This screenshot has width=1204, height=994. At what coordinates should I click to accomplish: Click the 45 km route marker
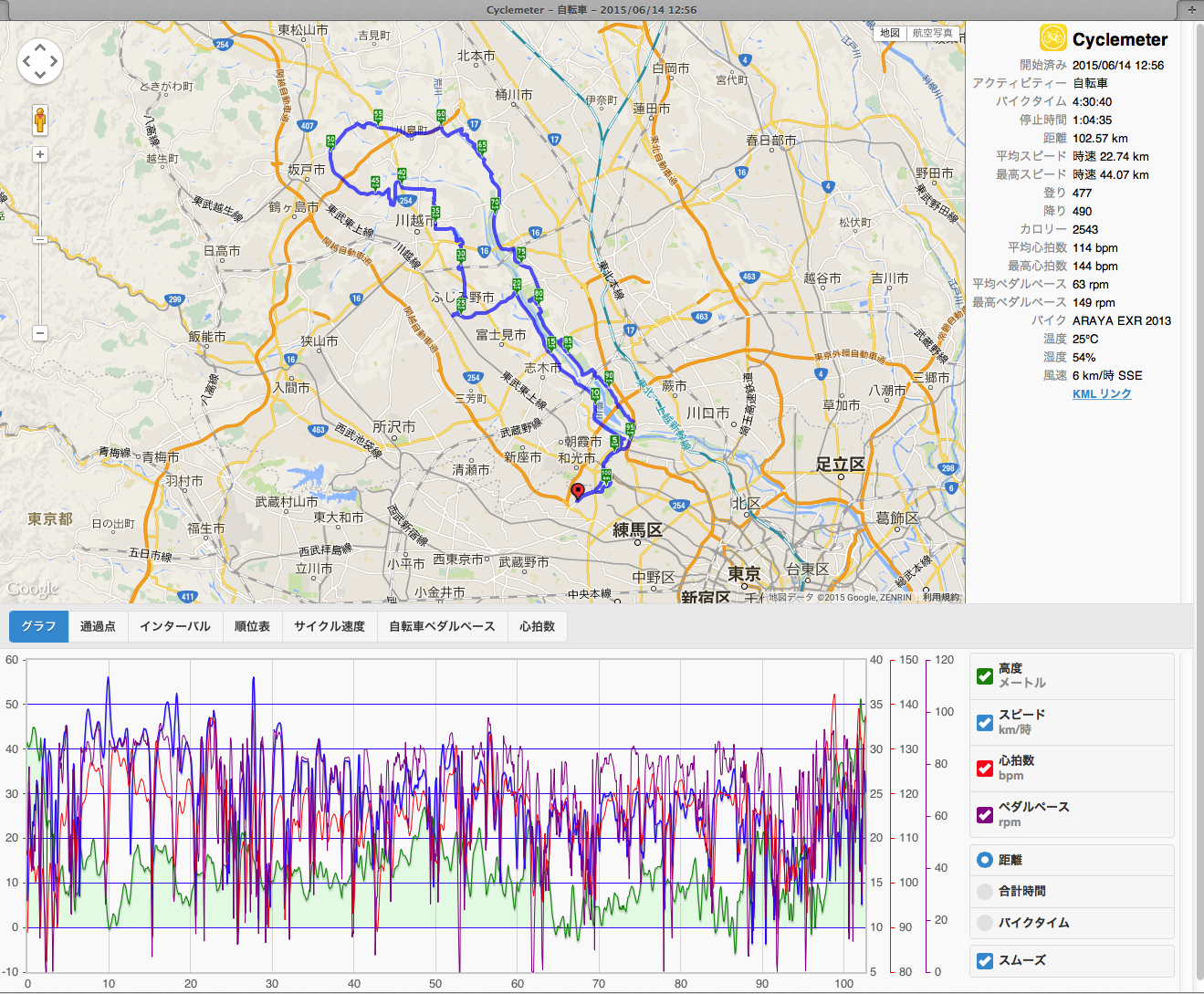point(375,183)
